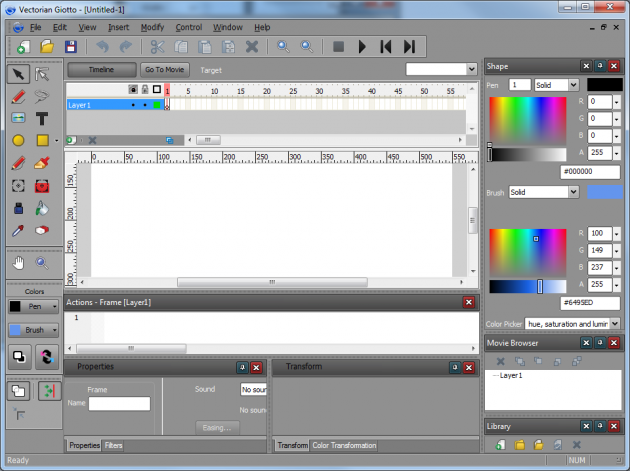630x471 pixels.
Task: Click the Go To Movie button
Action: click(165, 70)
